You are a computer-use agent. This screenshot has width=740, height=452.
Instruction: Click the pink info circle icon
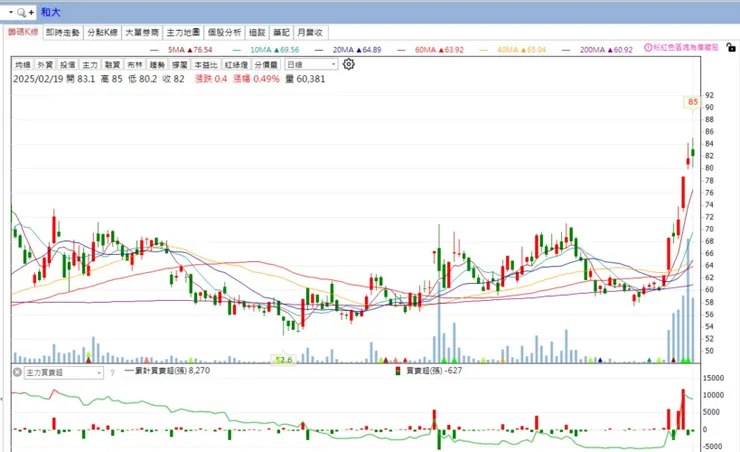coord(648,48)
